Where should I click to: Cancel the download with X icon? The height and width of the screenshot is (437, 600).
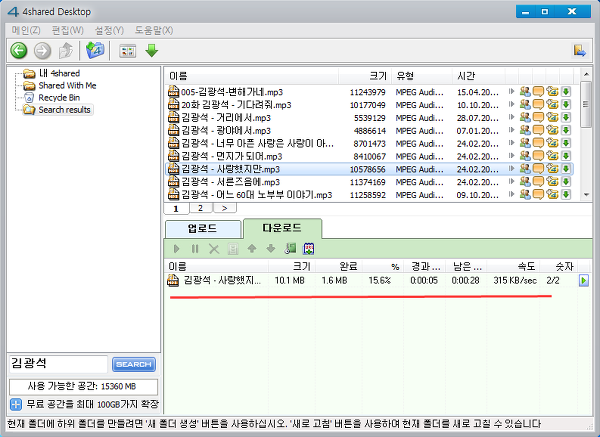pyautogui.click(x=214, y=249)
